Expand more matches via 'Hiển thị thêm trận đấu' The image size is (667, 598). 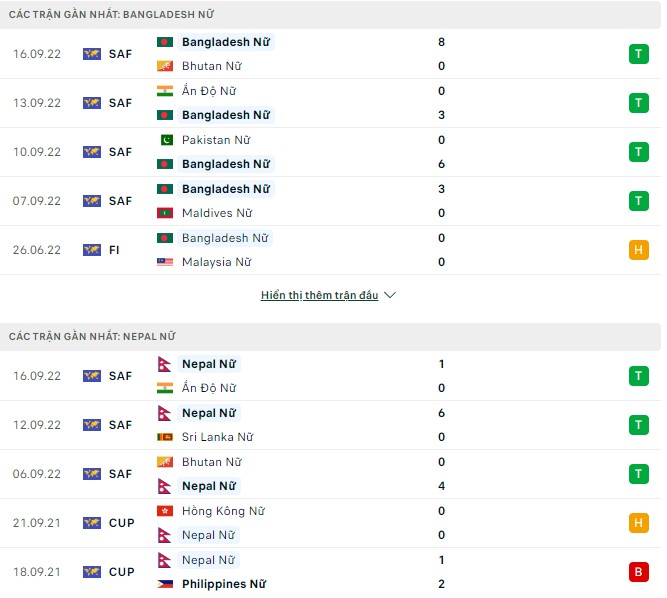click(319, 296)
